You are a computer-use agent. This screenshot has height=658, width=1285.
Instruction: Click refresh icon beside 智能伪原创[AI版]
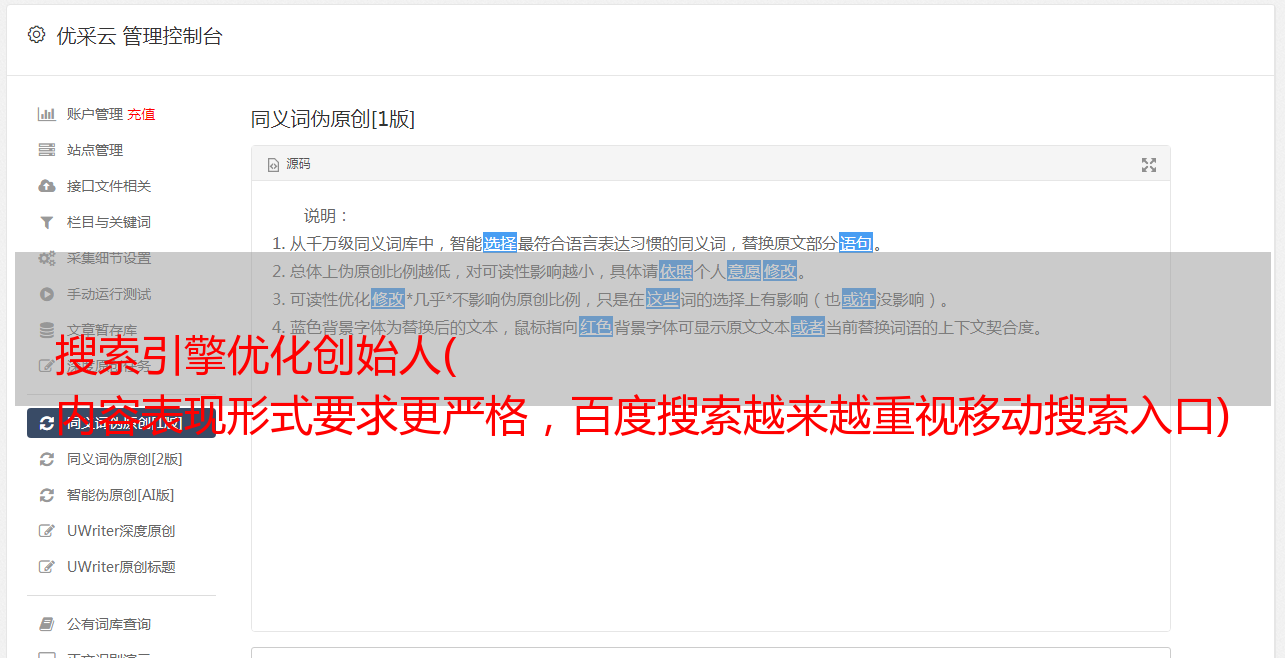coord(46,495)
